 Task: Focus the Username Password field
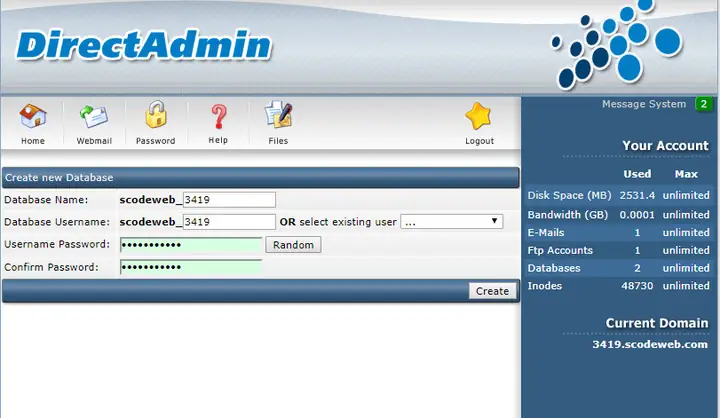(191, 245)
